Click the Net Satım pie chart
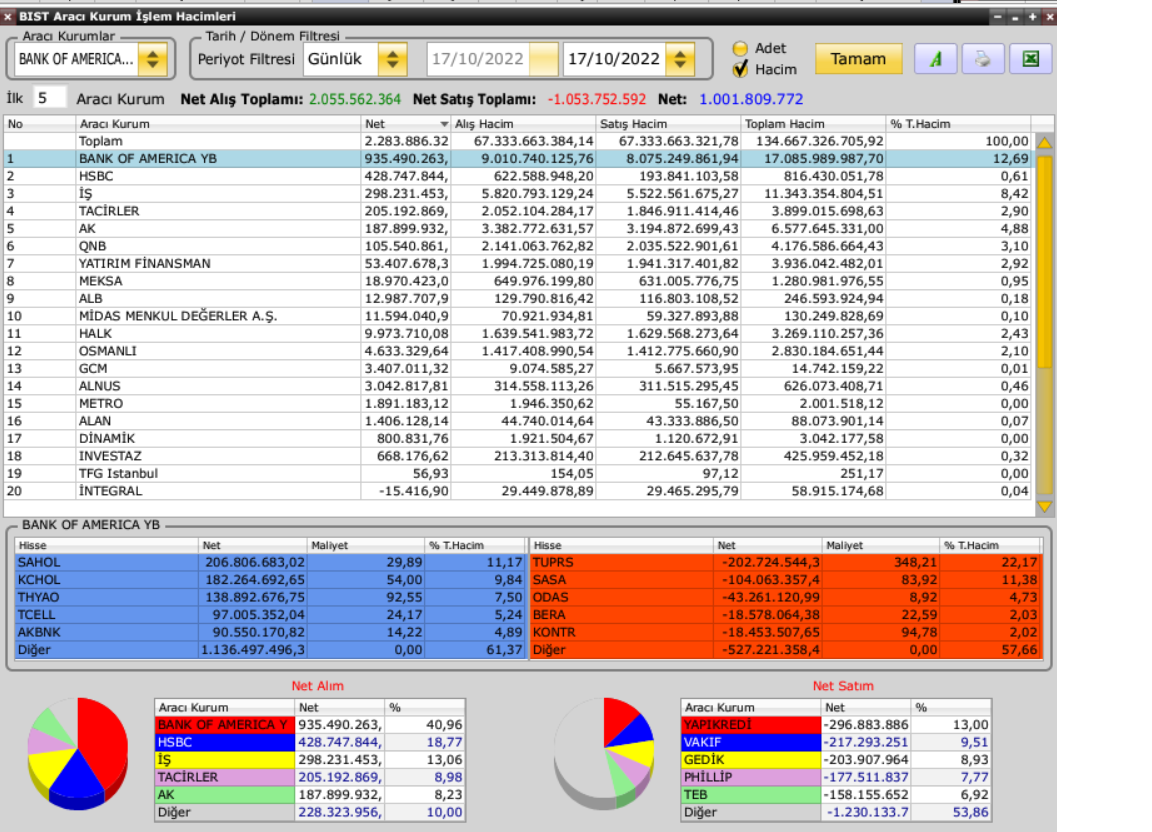The height and width of the screenshot is (832, 1152). pos(603,753)
